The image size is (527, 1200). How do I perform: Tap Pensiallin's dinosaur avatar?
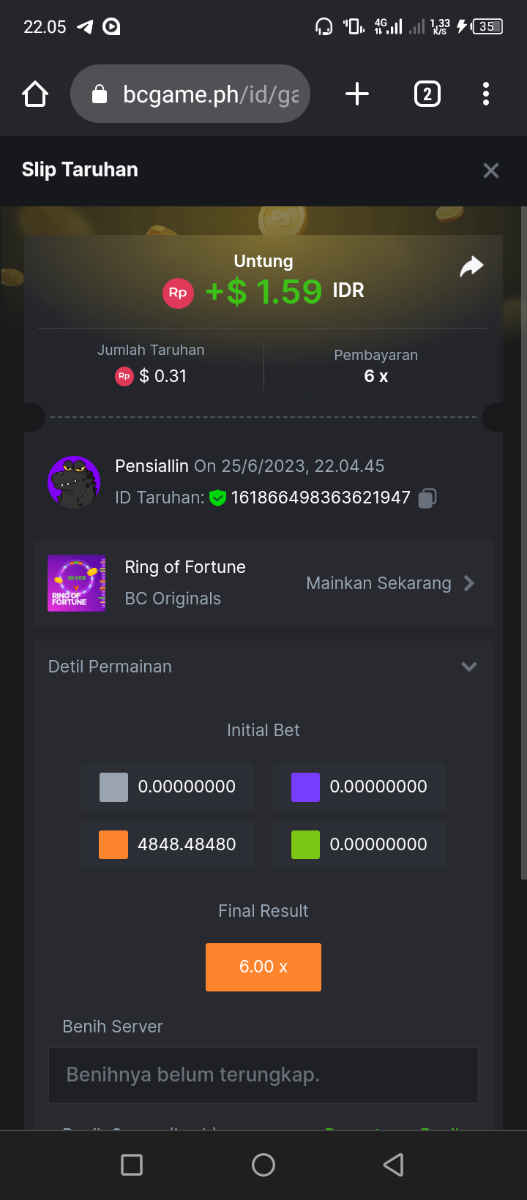click(x=74, y=482)
